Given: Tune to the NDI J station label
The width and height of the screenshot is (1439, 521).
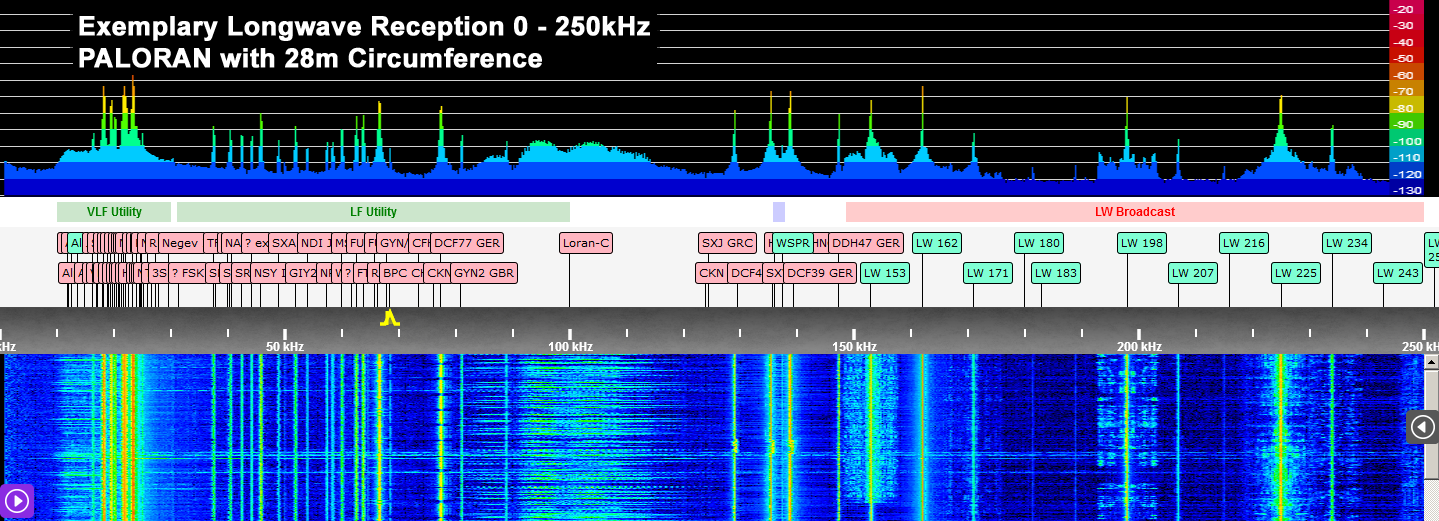Looking at the screenshot, I should coord(316,243).
